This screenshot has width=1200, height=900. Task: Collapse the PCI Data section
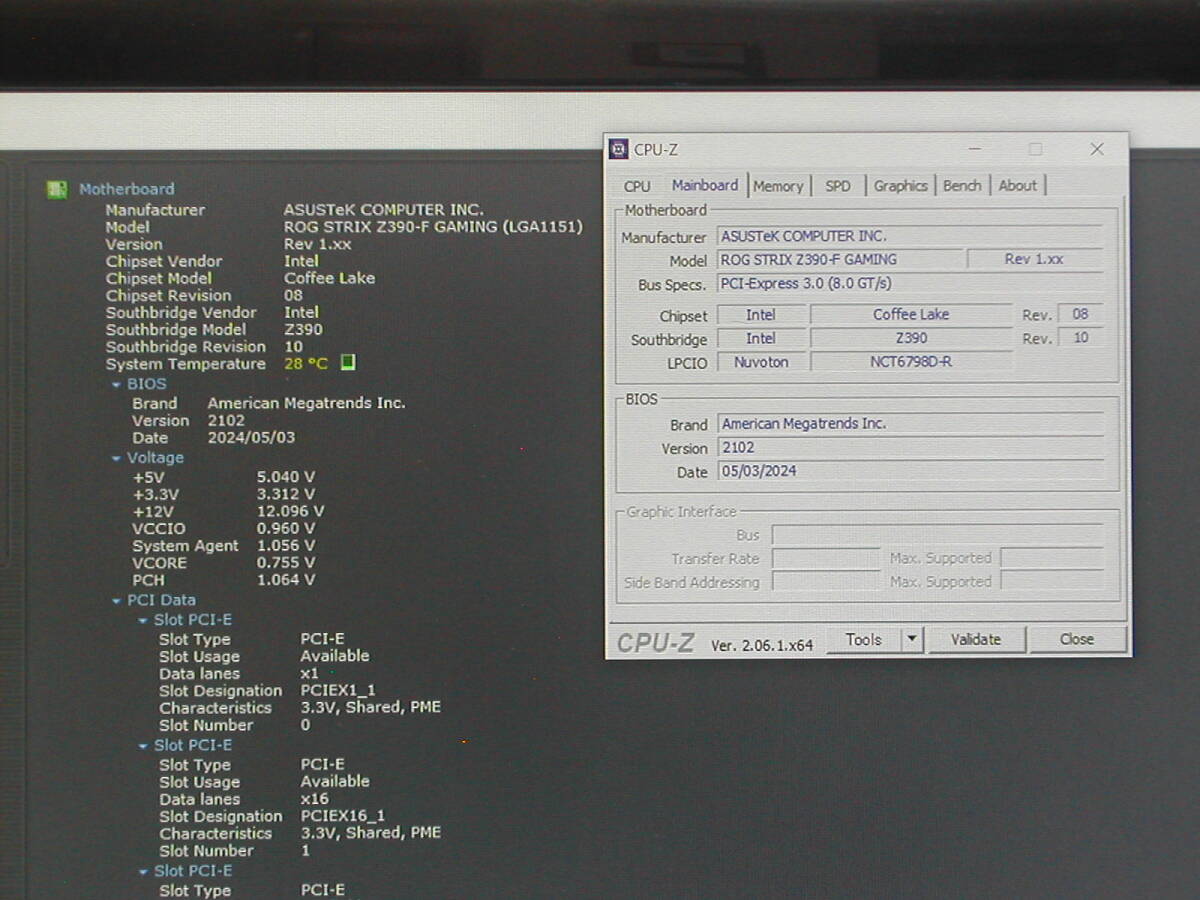point(117,600)
